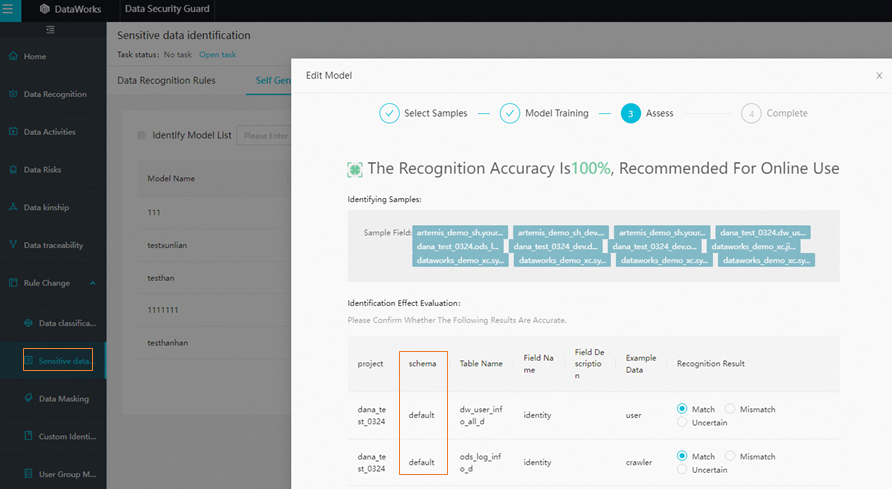892x489 pixels.
Task: Click the Sensitive data sidebar icon
Action: click(28, 360)
